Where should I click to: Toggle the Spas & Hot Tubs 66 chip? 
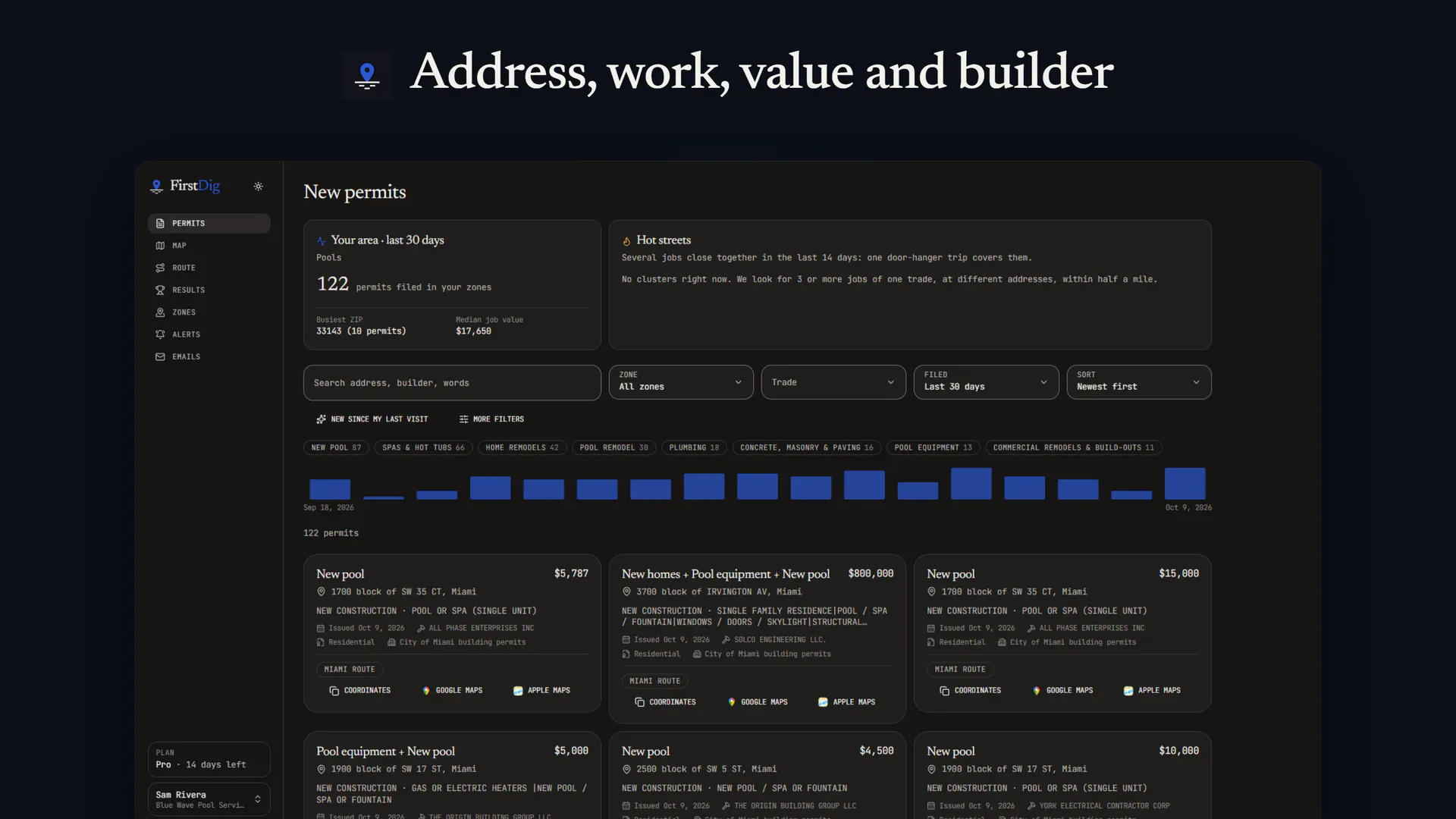(x=423, y=447)
